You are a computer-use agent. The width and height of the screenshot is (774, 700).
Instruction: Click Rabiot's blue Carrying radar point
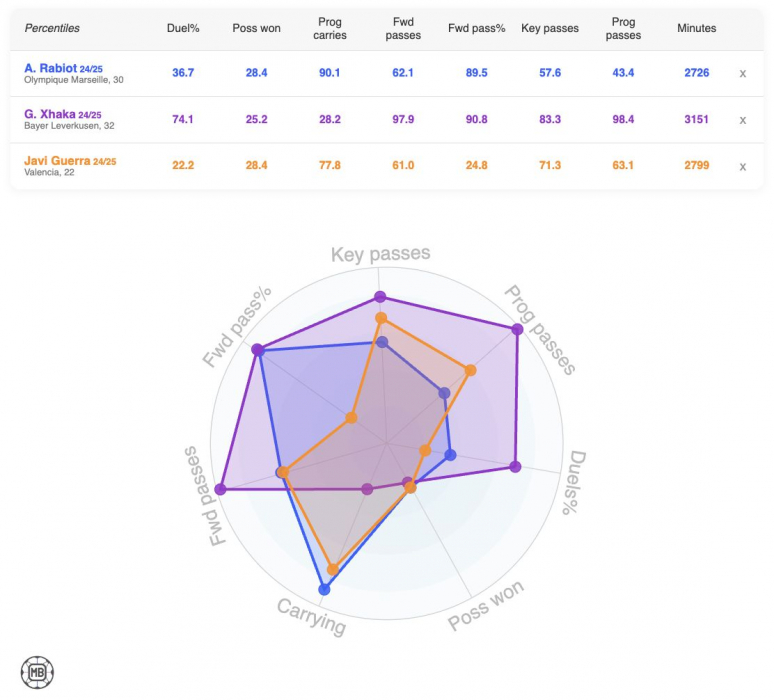(x=323, y=590)
